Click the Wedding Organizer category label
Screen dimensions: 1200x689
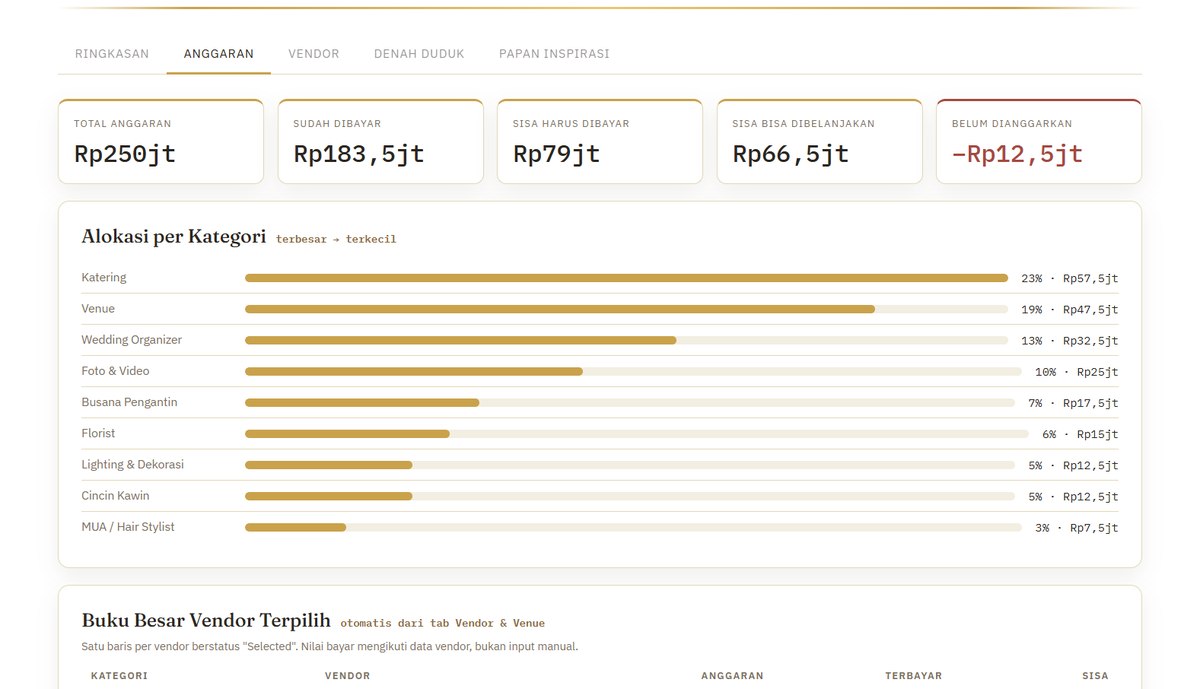tap(132, 340)
